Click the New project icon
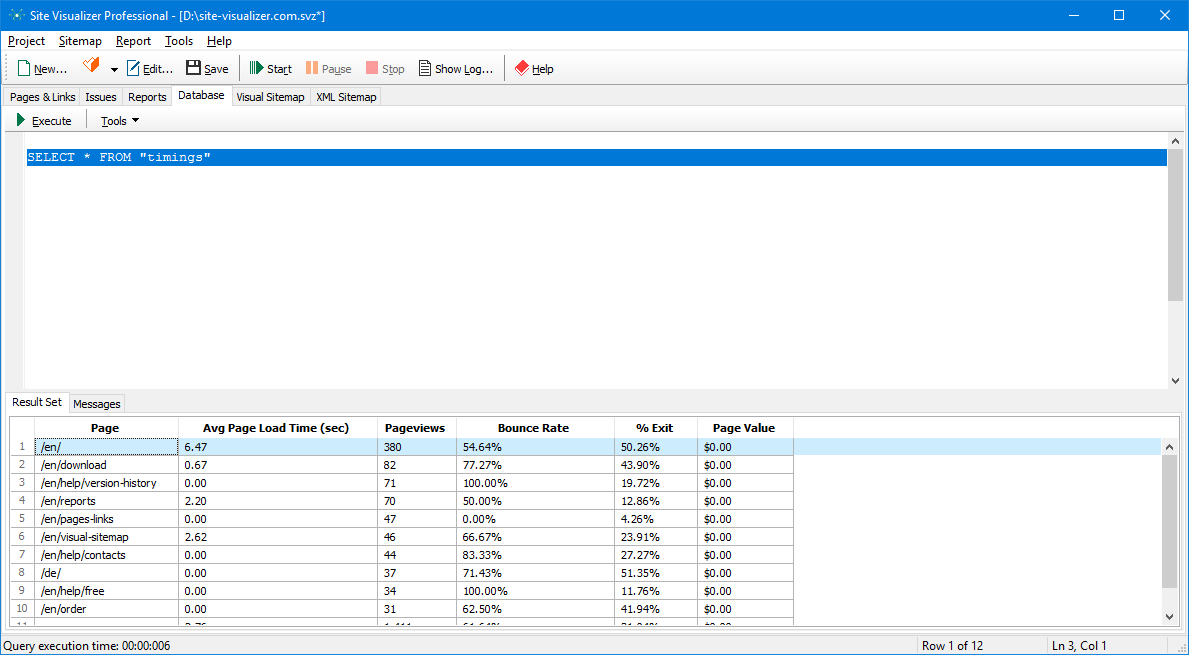The width and height of the screenshot is (1189, 655). click(24, 69)
